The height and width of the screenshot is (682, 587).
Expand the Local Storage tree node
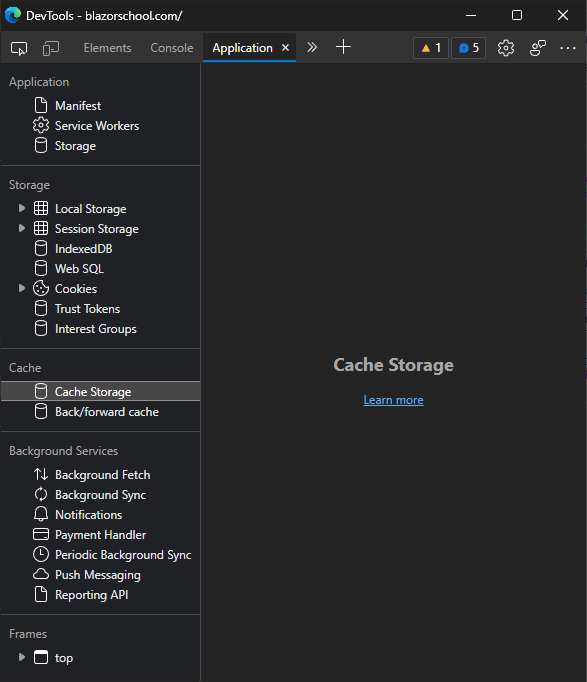21,208
